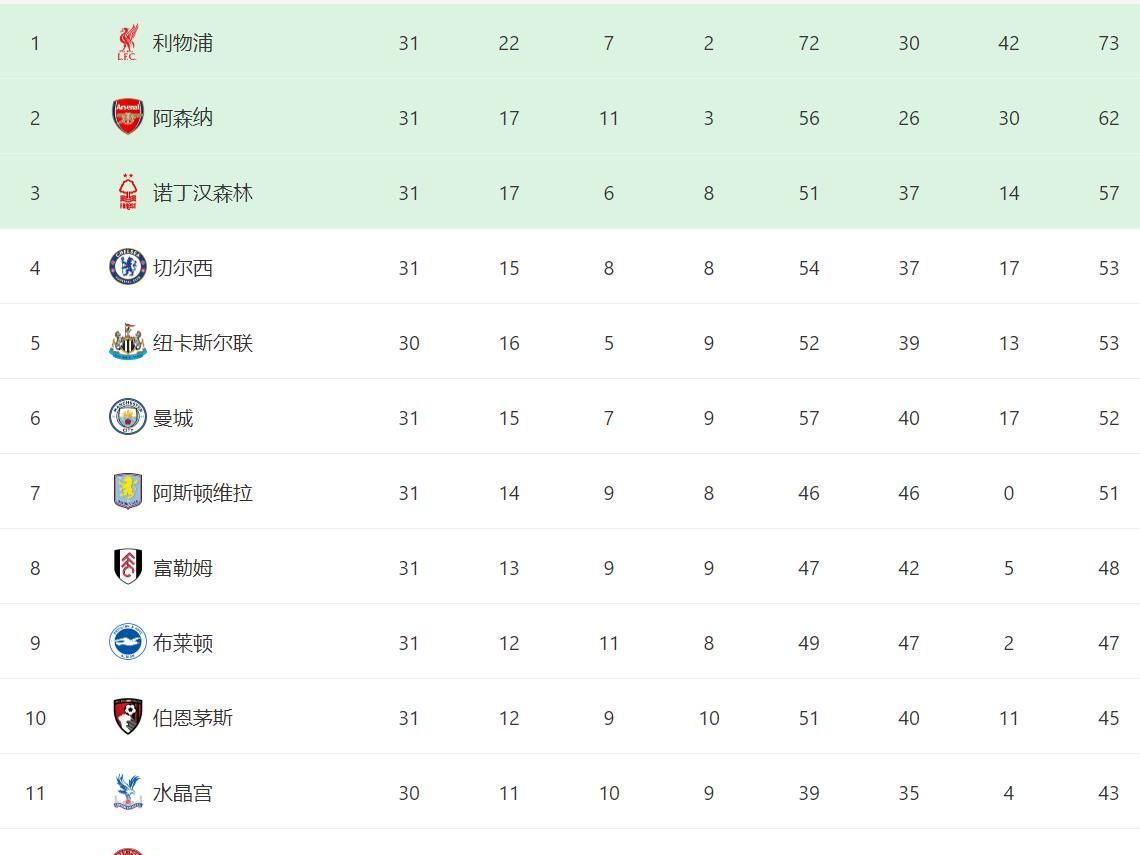
Task: Open the 利物浦 team link
Action: [x=182, y=43]
